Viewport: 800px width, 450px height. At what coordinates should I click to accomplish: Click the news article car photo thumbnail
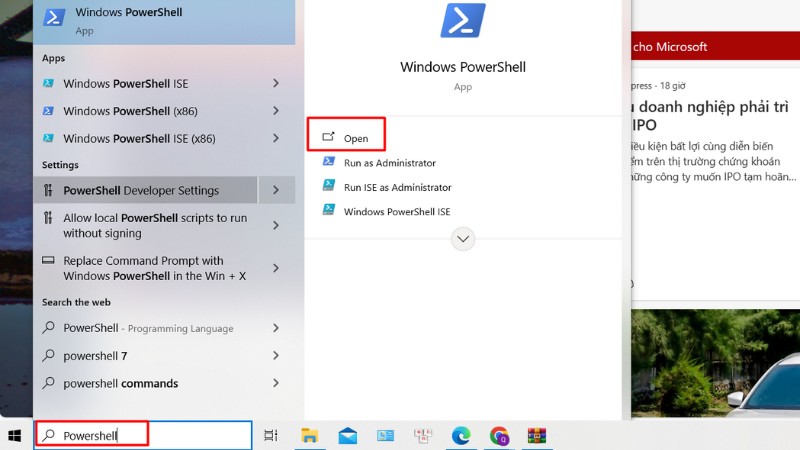pos(715,363)
